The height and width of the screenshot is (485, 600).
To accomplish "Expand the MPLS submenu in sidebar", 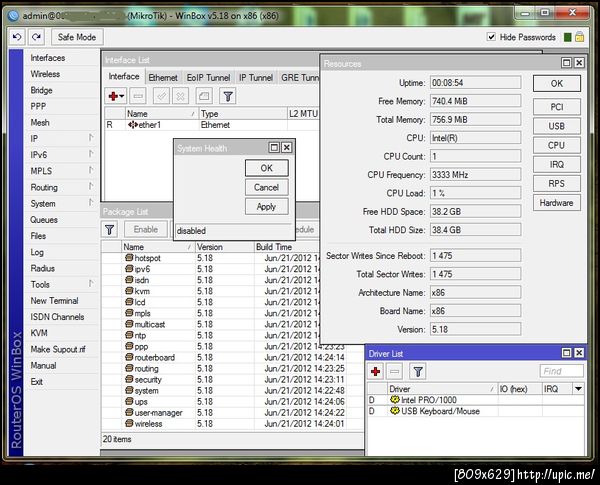I will 91,170.
